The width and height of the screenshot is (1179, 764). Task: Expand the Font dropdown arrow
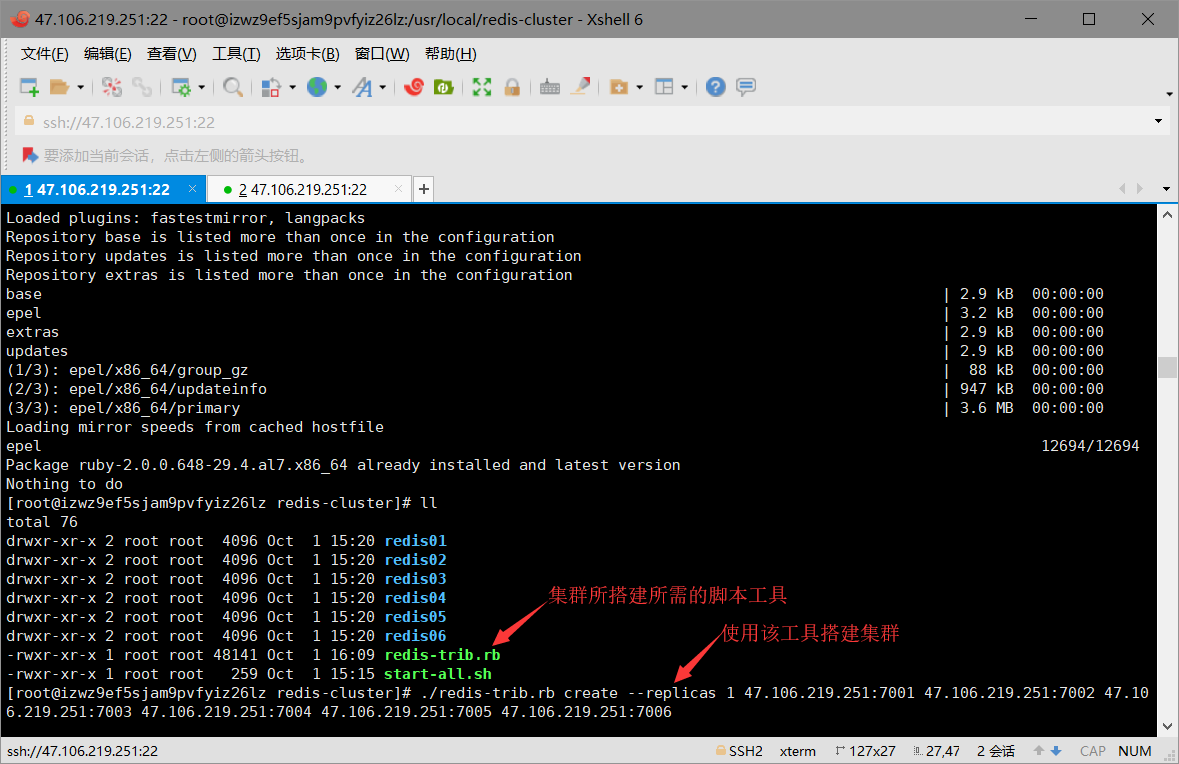(383, 88)
